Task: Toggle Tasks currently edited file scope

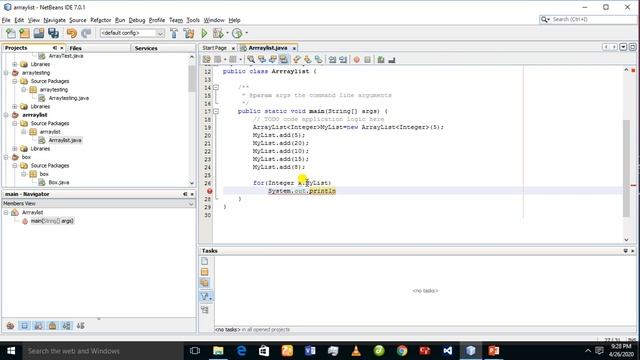Action: coord(205,261)
